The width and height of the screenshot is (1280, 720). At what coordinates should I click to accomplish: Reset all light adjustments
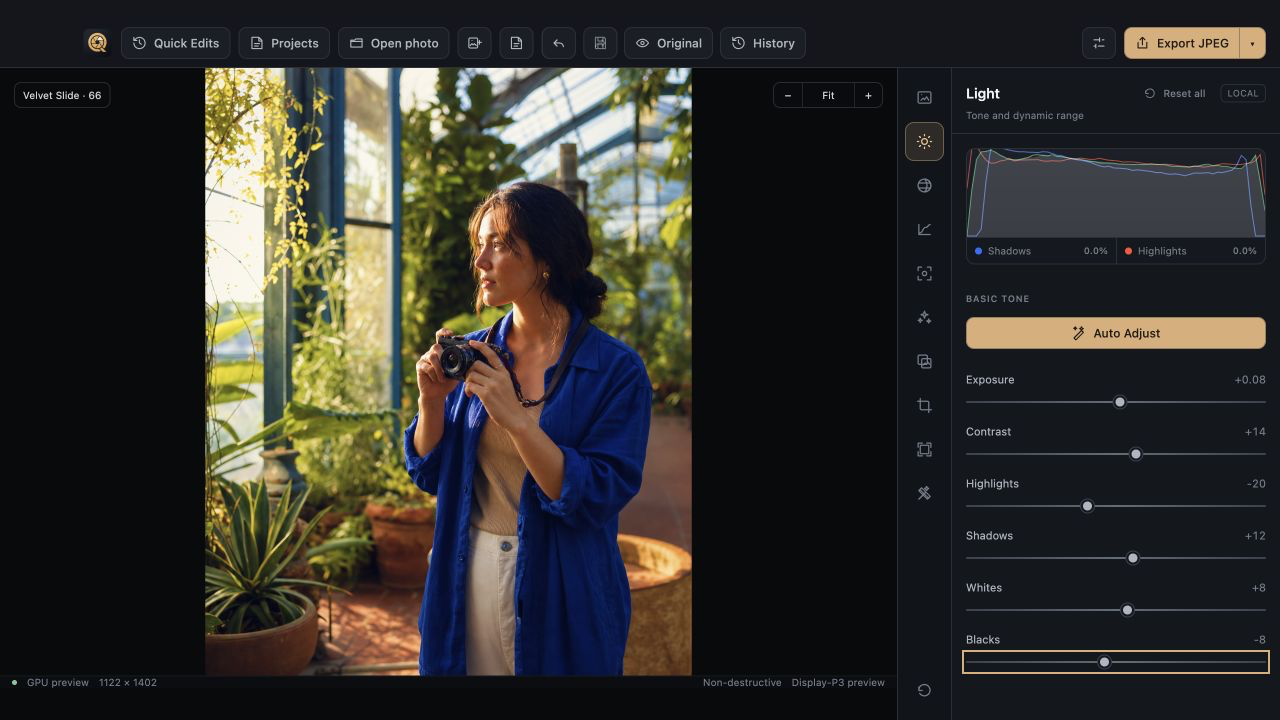pos(1175,93)
